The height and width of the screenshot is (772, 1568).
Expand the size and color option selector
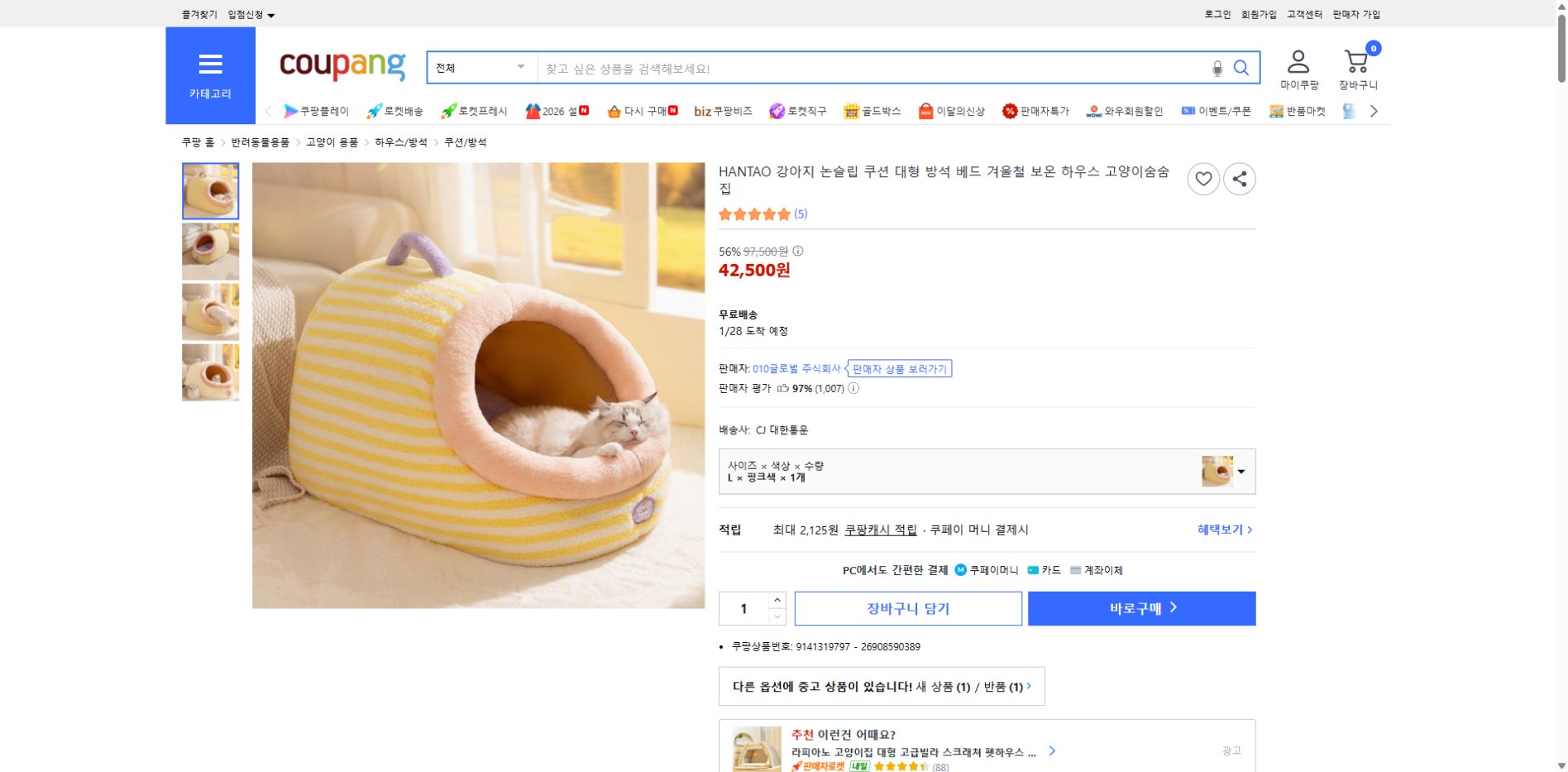point(1240,472)
